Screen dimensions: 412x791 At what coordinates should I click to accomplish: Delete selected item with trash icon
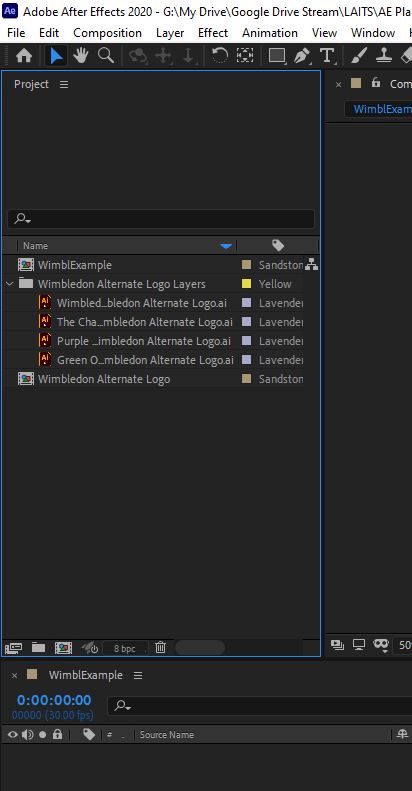coord(160,648)
